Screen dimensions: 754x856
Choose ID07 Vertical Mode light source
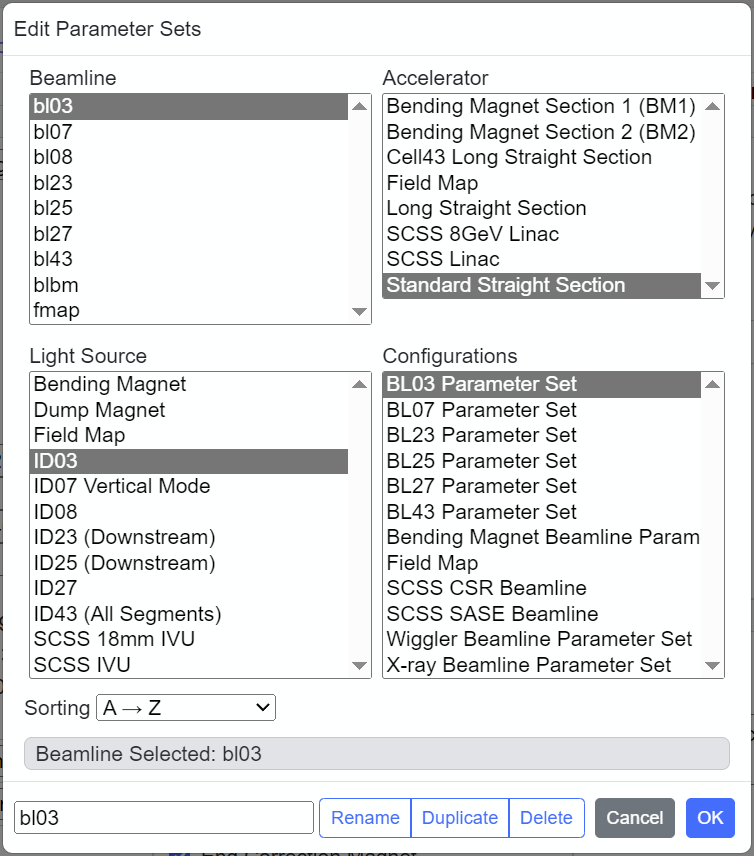click(x=189, y=486)
